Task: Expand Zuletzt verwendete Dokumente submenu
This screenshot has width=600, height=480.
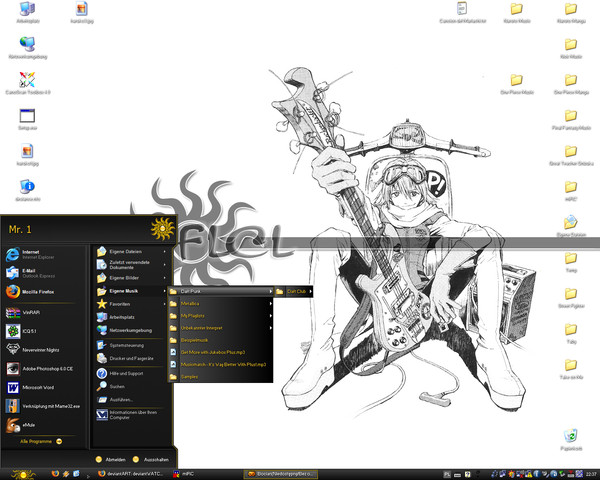Action: [165, 264]
